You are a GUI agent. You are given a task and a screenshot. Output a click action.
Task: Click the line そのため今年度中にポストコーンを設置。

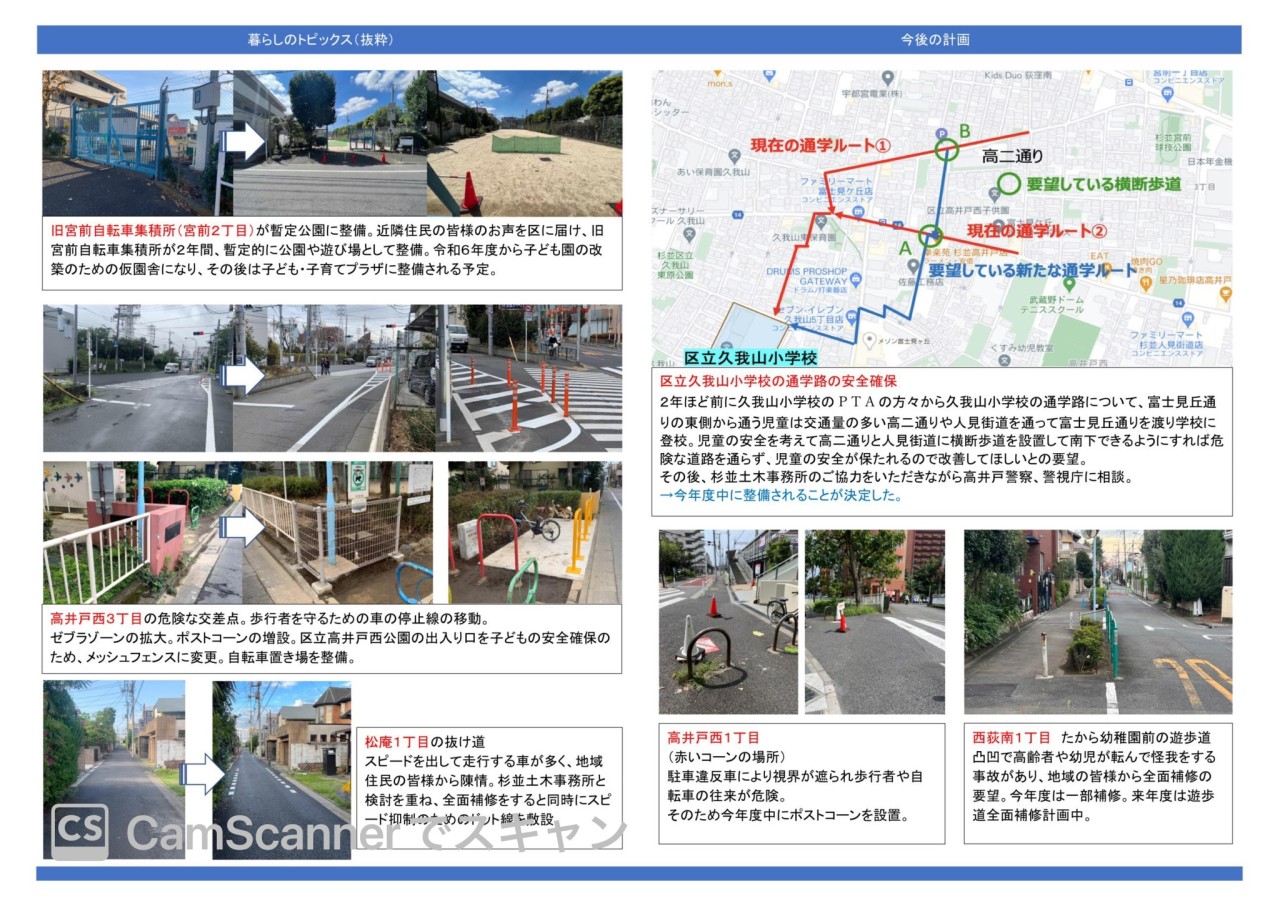coord(787,814)
